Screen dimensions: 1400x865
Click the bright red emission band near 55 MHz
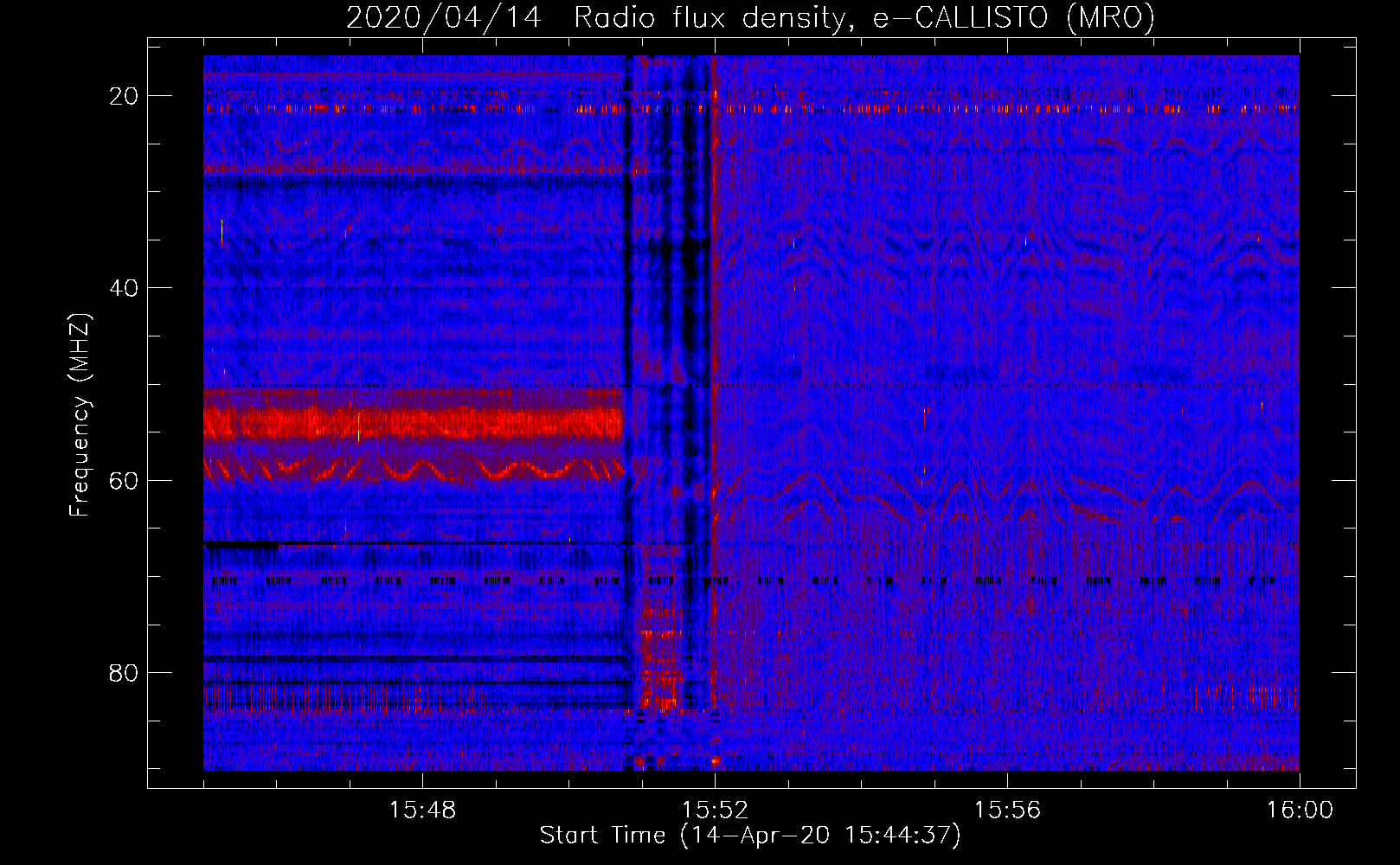413,424
